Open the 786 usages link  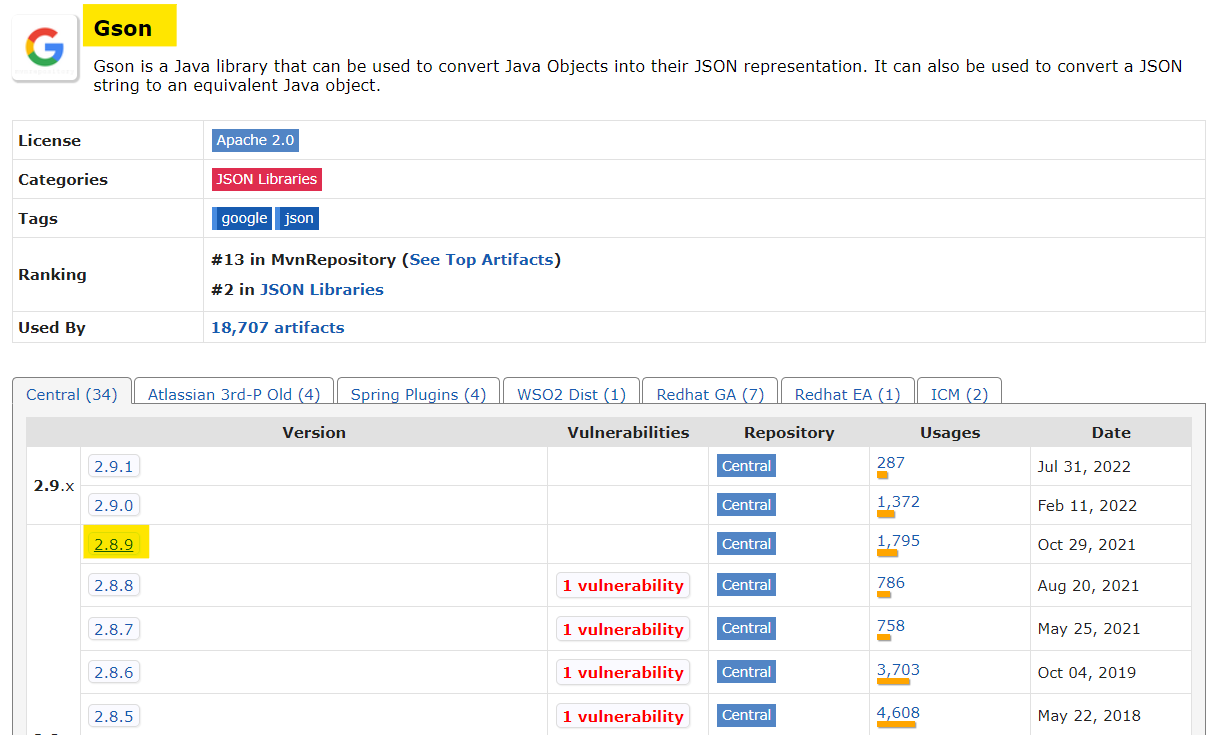pyautogui.click(x=890, y=583)
